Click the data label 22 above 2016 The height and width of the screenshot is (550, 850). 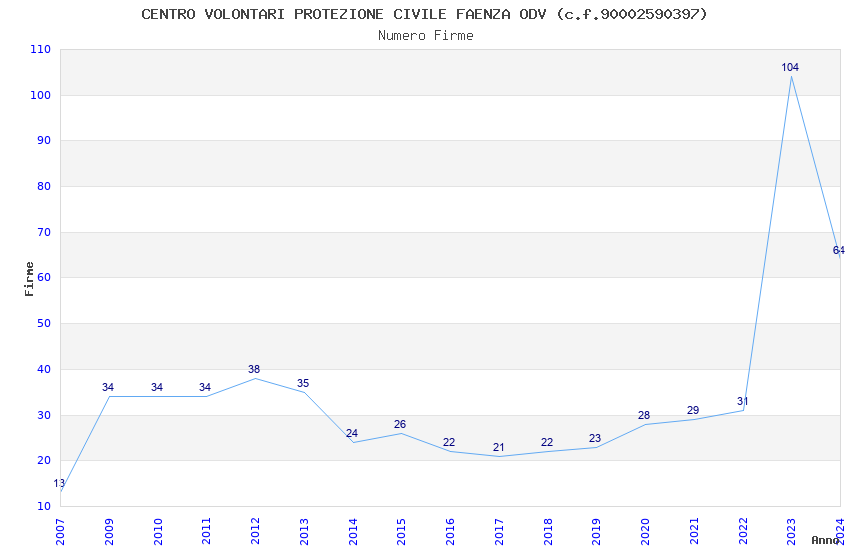[449, 442]
